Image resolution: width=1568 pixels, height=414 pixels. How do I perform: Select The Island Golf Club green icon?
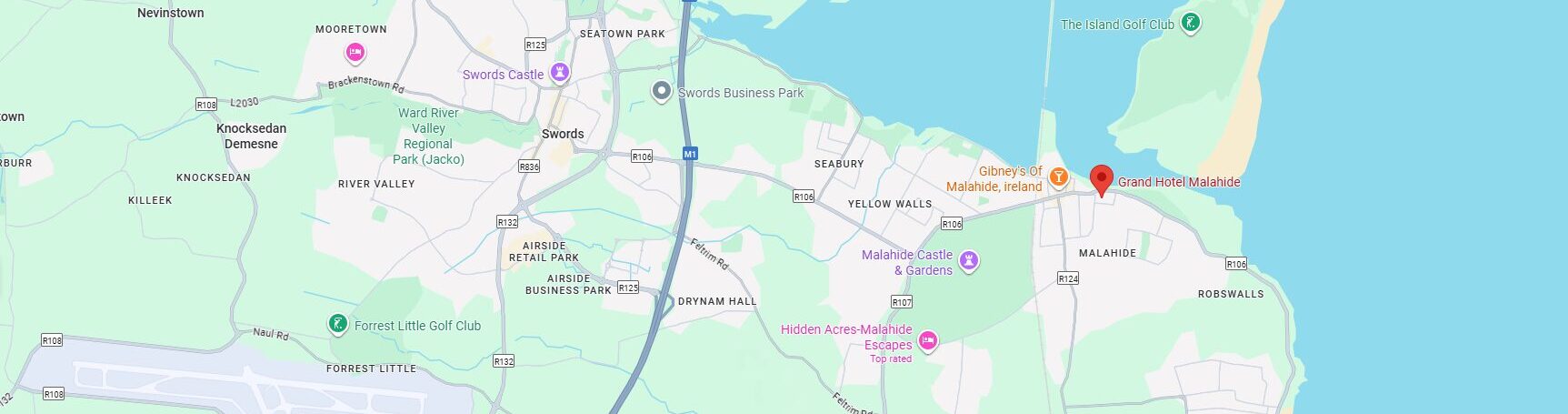[1191, 24]
